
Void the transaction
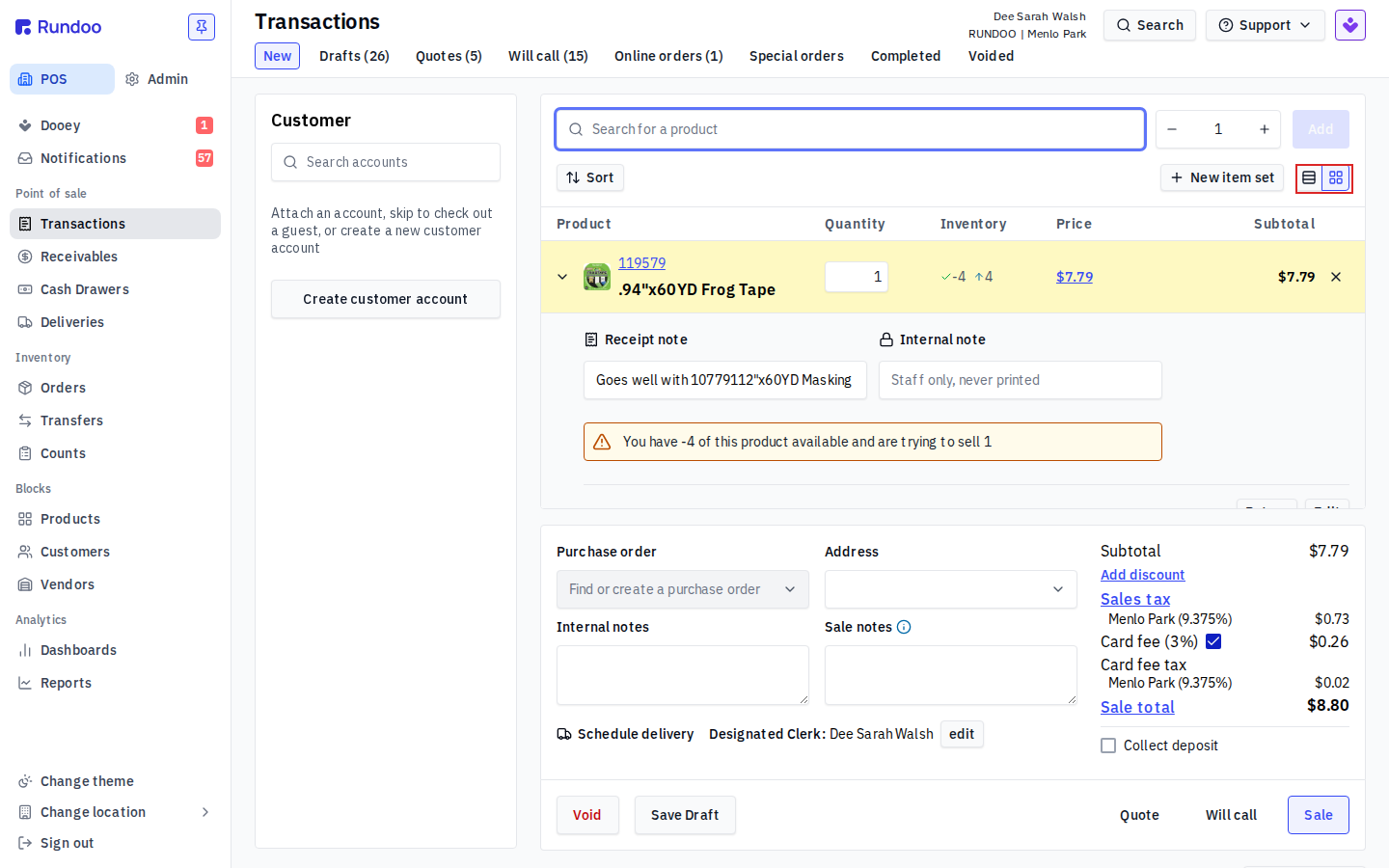point(587,815)
